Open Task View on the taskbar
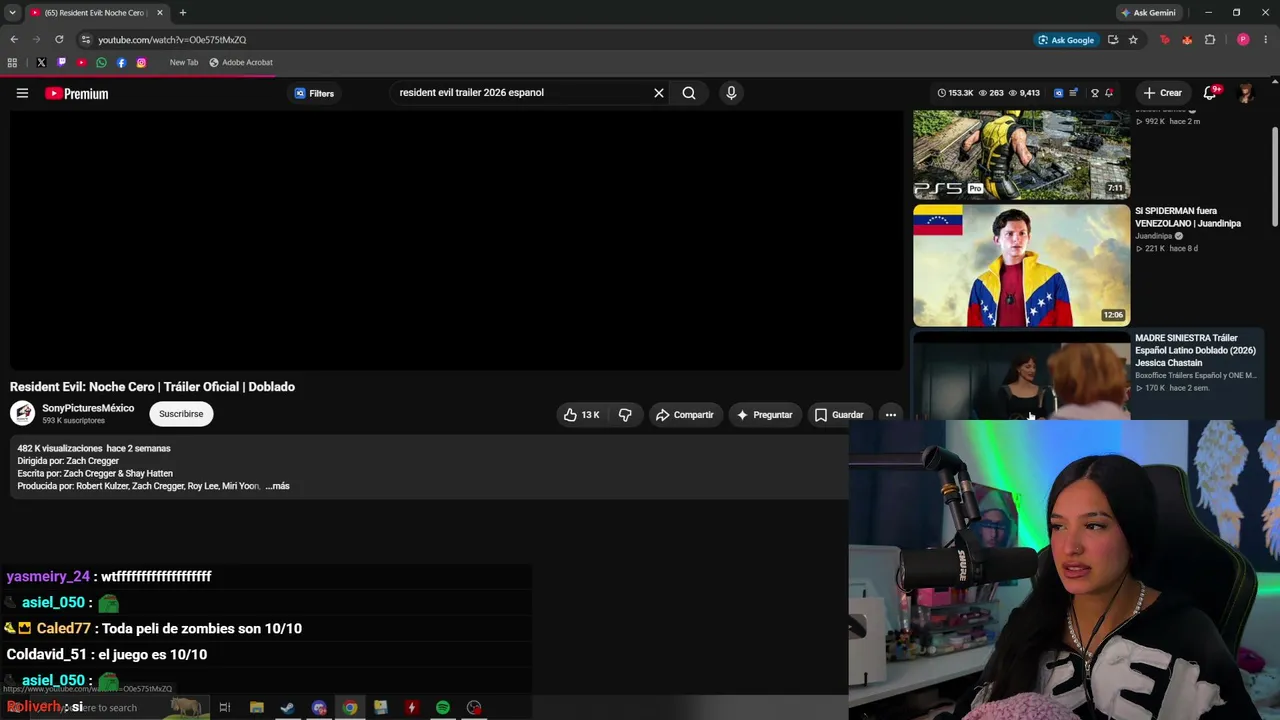This screenshot has width=1280, height=720. (x=225, y=708)
